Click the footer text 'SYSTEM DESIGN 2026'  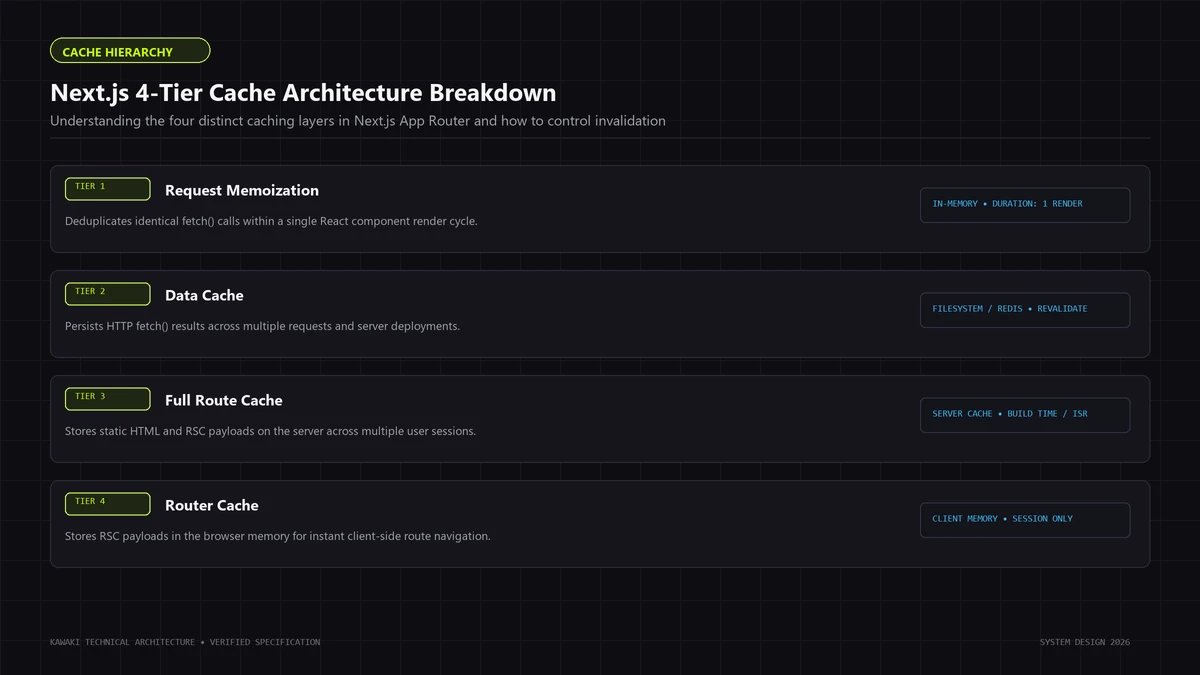pyautogui.click(x=1085, y=642)
